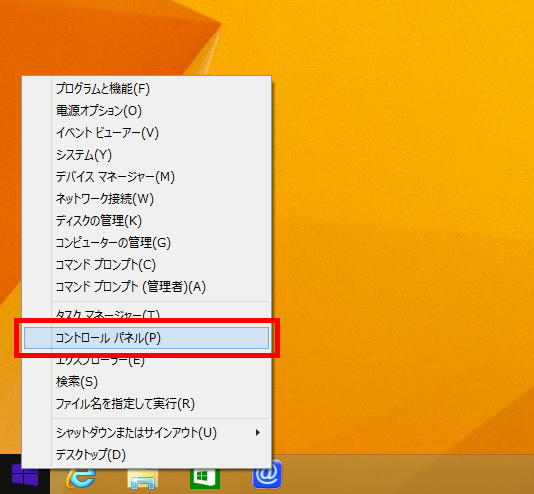Viewport: 534px width, 494px height.
Task: Open 検索(S) from the menu
Action: pyautogui.click(x=146, y=382)
